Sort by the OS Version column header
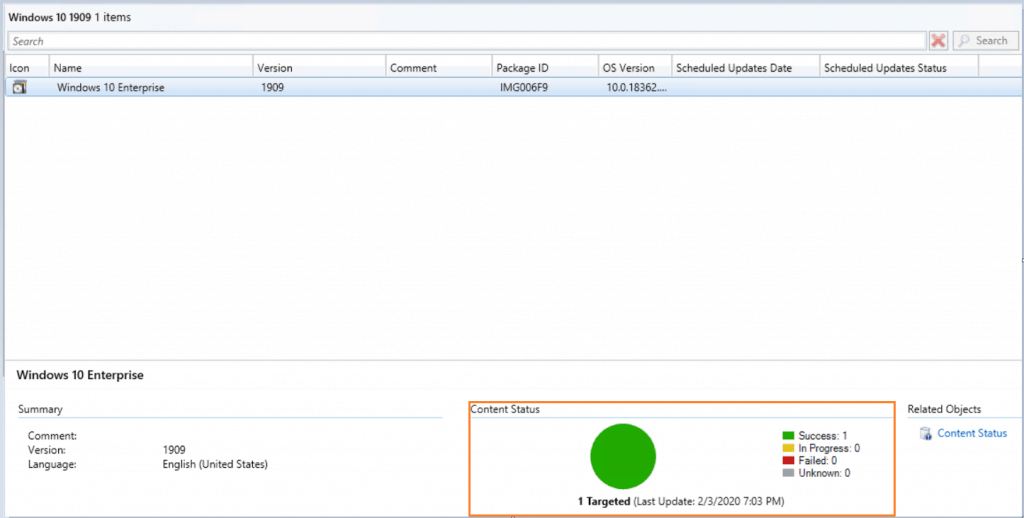The height and width of the screenshot is (518, 1024). click(x=635, y=68)
